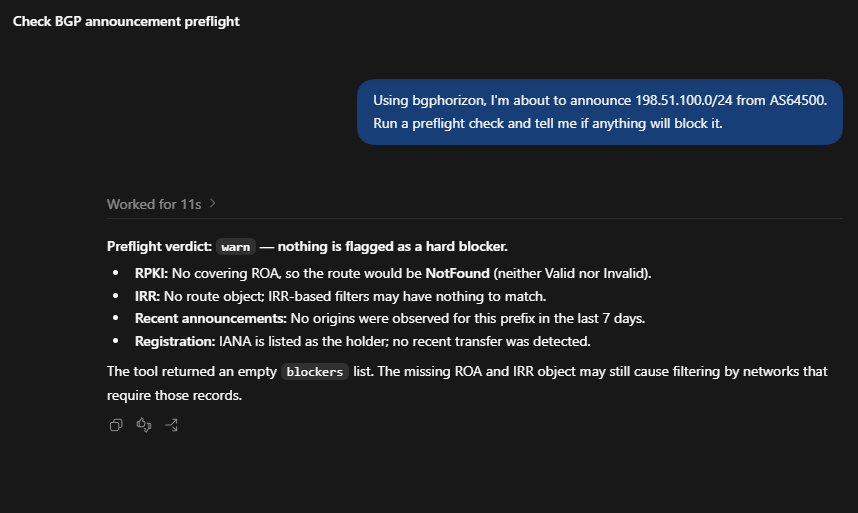Image resolution: width=858 pixels, height=513 pixels.
Task: Click the RPKI bullet label
Action: point(152,273)
